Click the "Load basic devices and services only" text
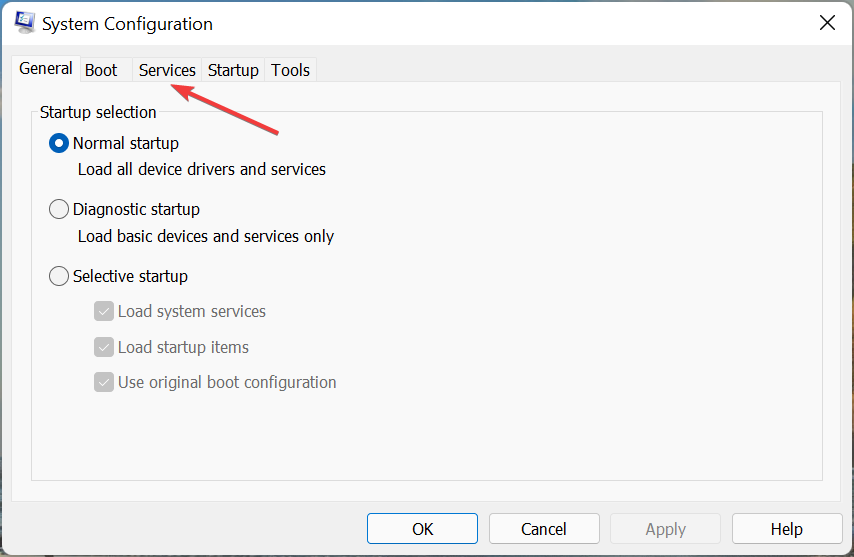Viewport: 854px width, 557px height. [206, 237]
